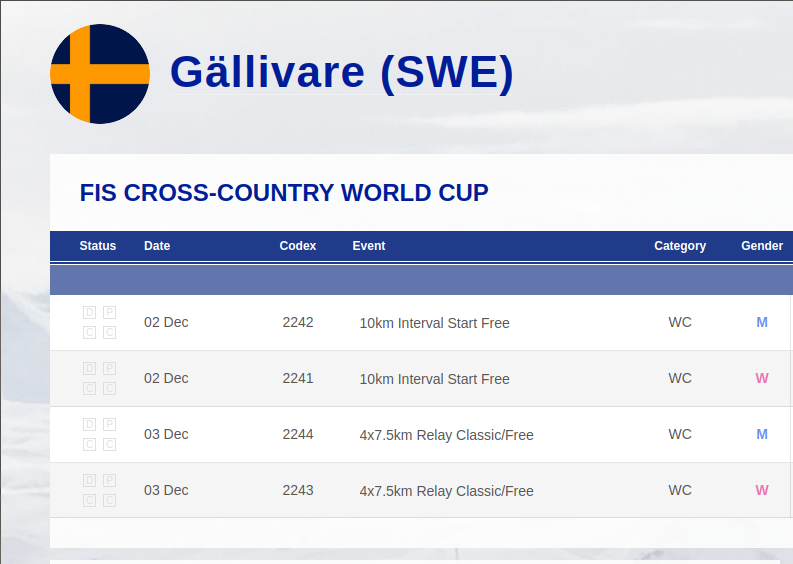
Task: Click the P status icon in codex 2244 row
Action: (x=110, y=424)
